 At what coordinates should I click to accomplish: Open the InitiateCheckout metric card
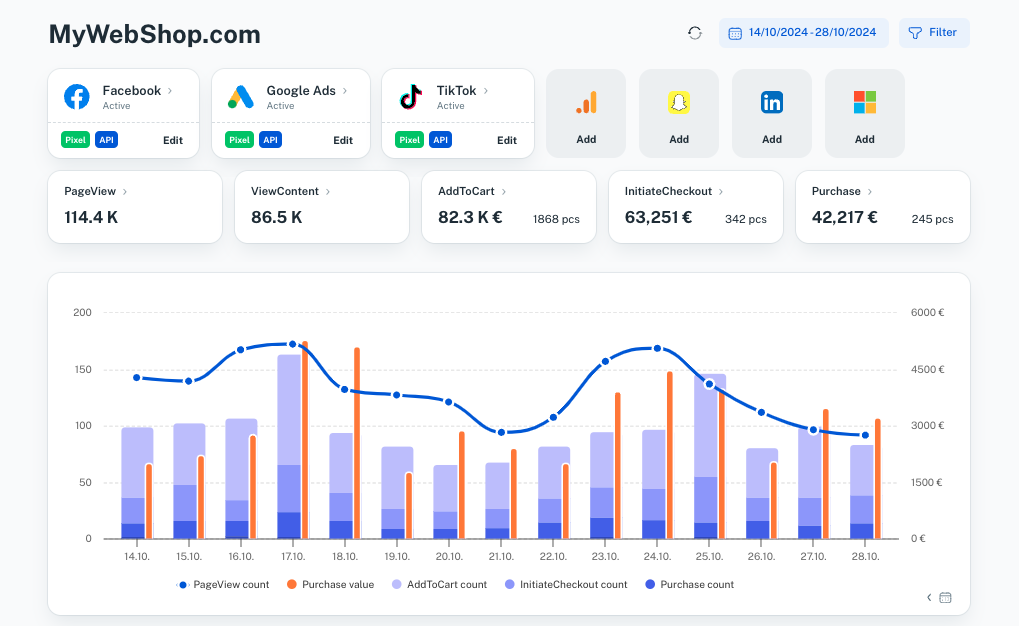pos(695,207)
